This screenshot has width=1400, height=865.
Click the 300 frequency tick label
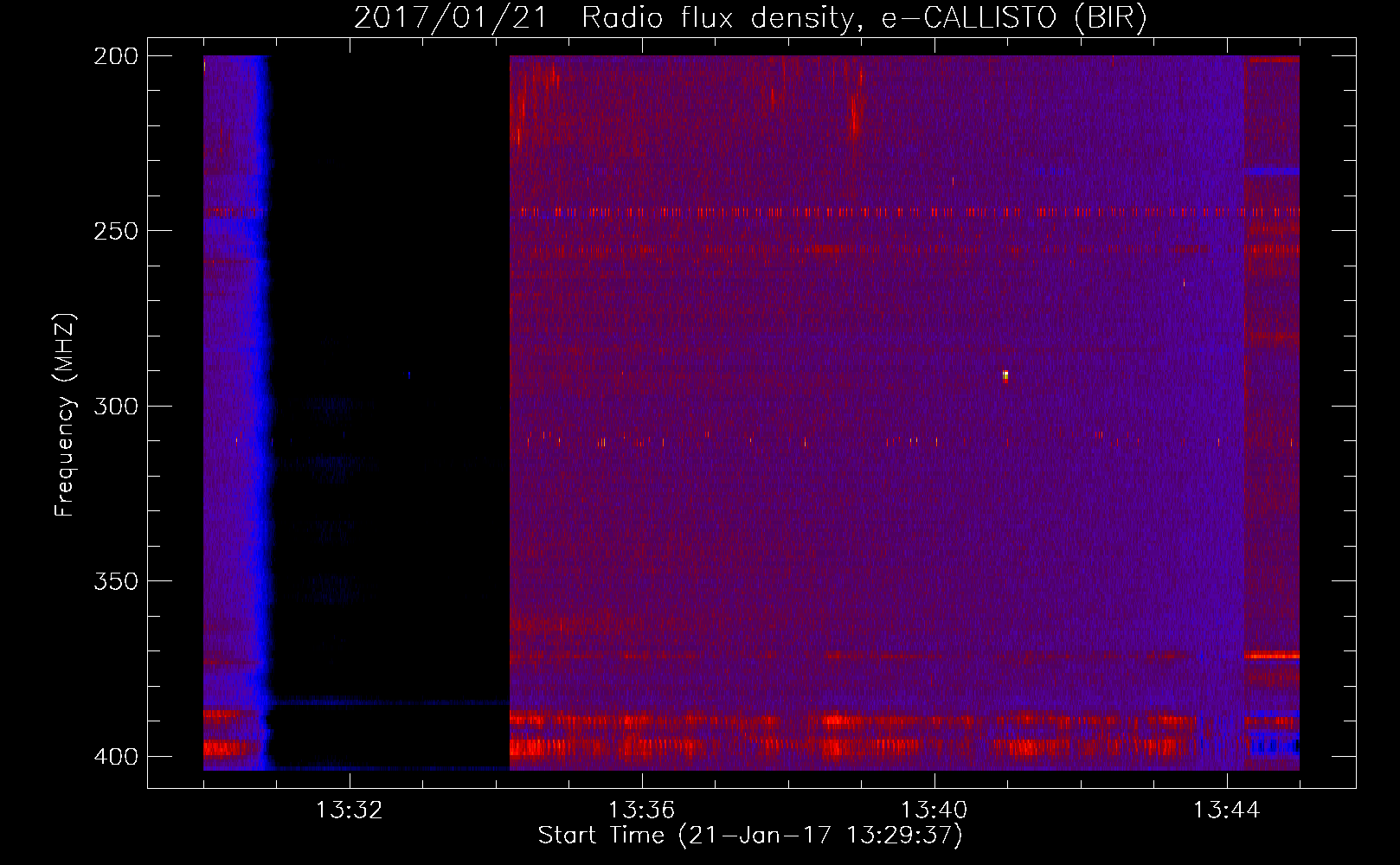tap(116, 406)
